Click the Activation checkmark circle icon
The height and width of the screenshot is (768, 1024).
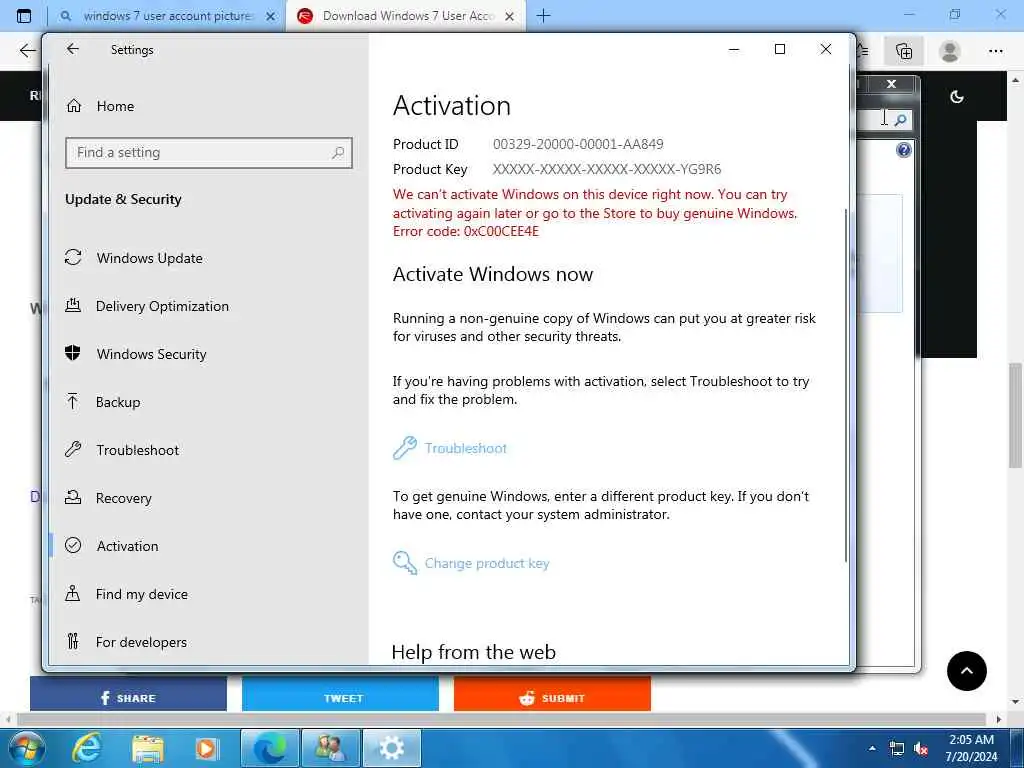(x=73, y=545)
